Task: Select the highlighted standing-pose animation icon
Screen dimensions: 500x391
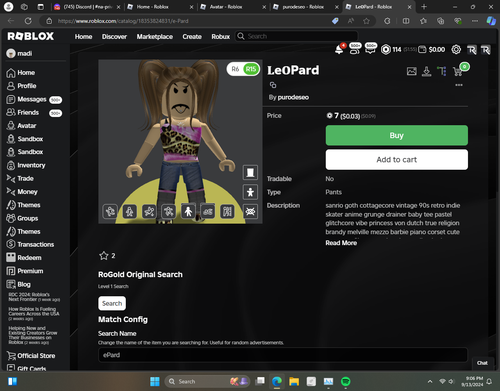Action: click(188, 211)
